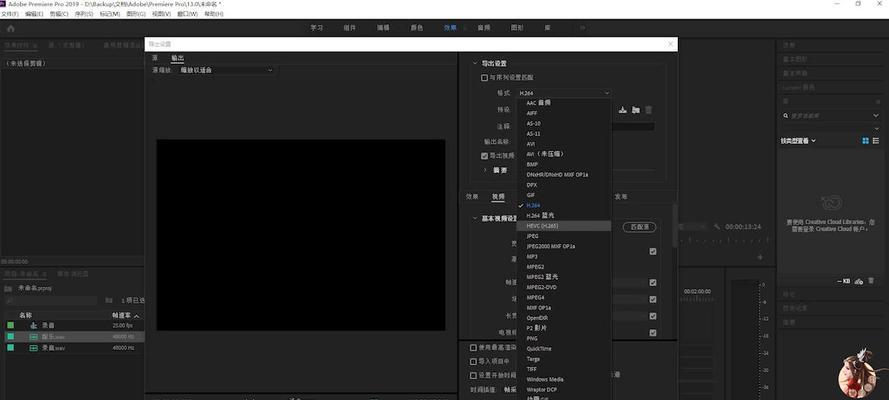Enable 设置开始时间码 checkbox
Screen dimensions: 889x400
tap(473, 375)
